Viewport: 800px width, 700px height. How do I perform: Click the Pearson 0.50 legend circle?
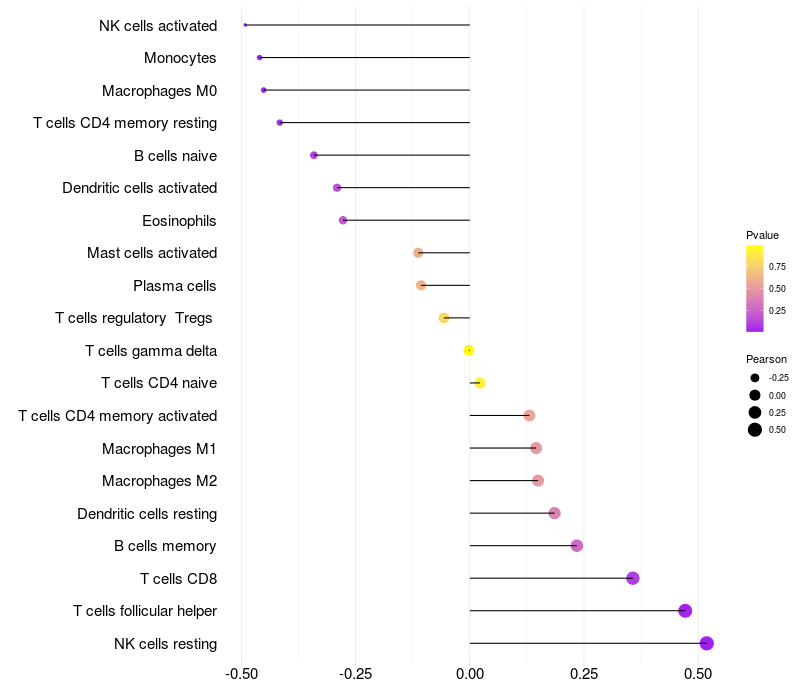[x=755, y=430]
